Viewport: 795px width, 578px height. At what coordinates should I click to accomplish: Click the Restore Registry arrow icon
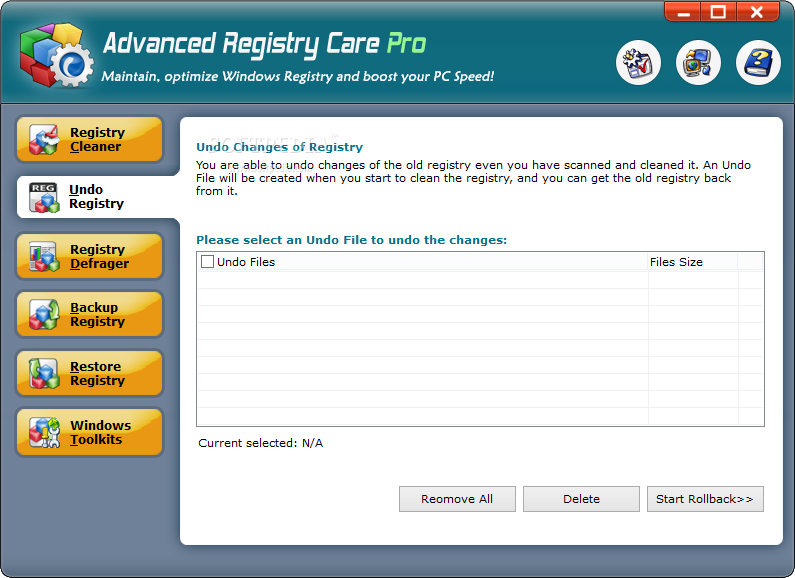(44, 373)
